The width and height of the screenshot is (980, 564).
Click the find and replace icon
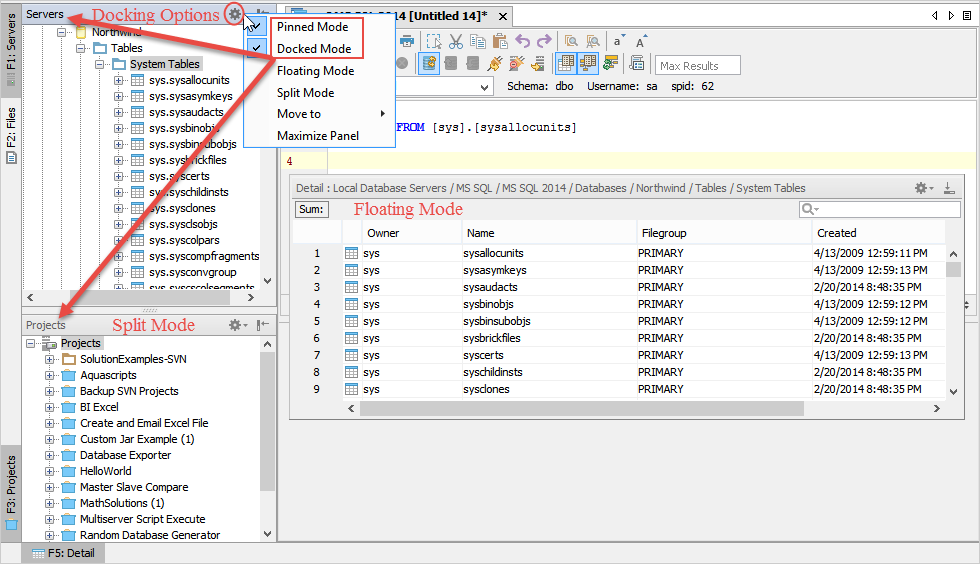point(592,41)
